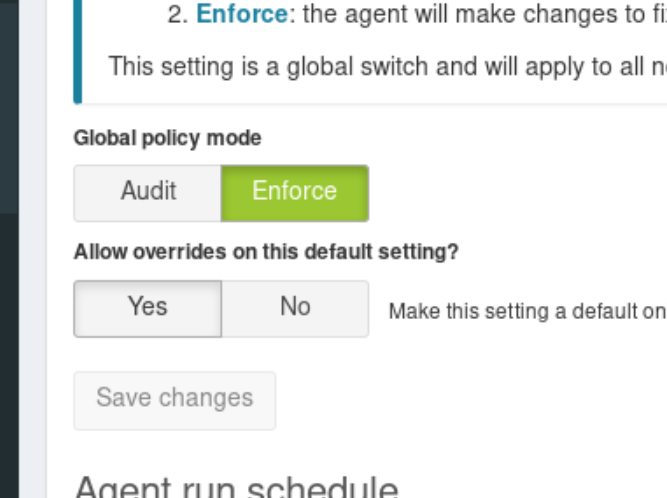The width and height of the screenshot is (667, 498).
Task: Click the darker lower part of left sidebar
Action: click(x=9, y=356)
